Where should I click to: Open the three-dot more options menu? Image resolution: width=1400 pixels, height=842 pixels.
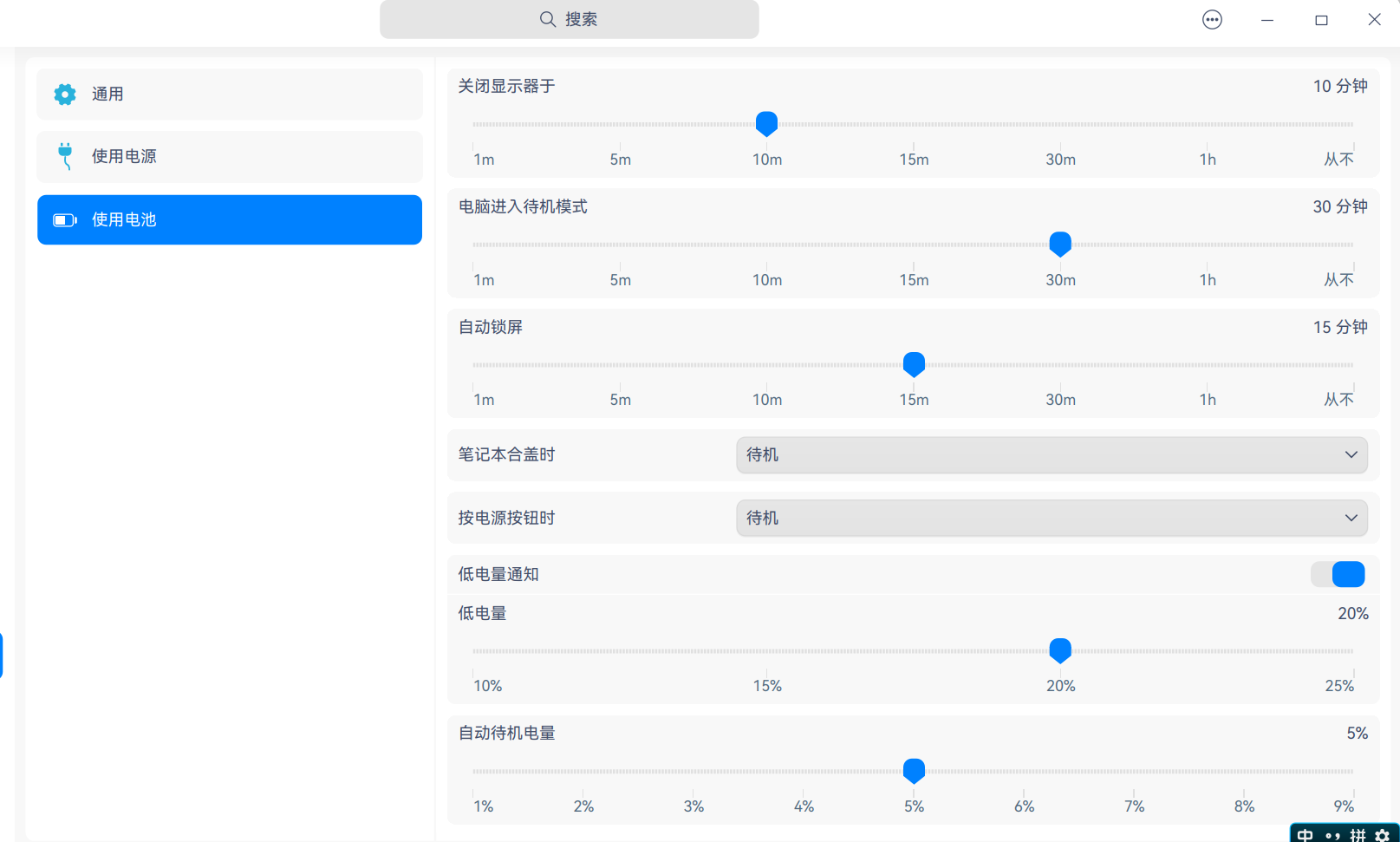[x=1212, y=19]
